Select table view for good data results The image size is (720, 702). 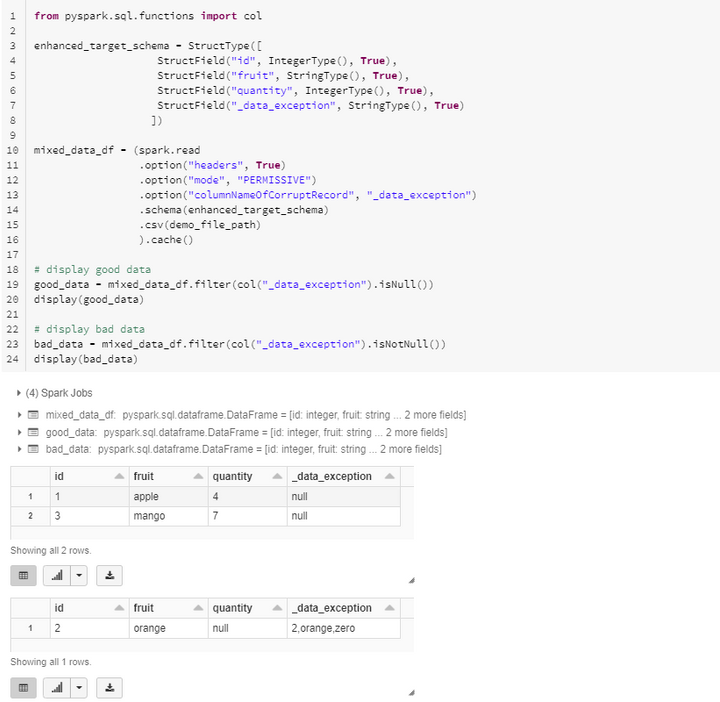[x=23, y=576]
